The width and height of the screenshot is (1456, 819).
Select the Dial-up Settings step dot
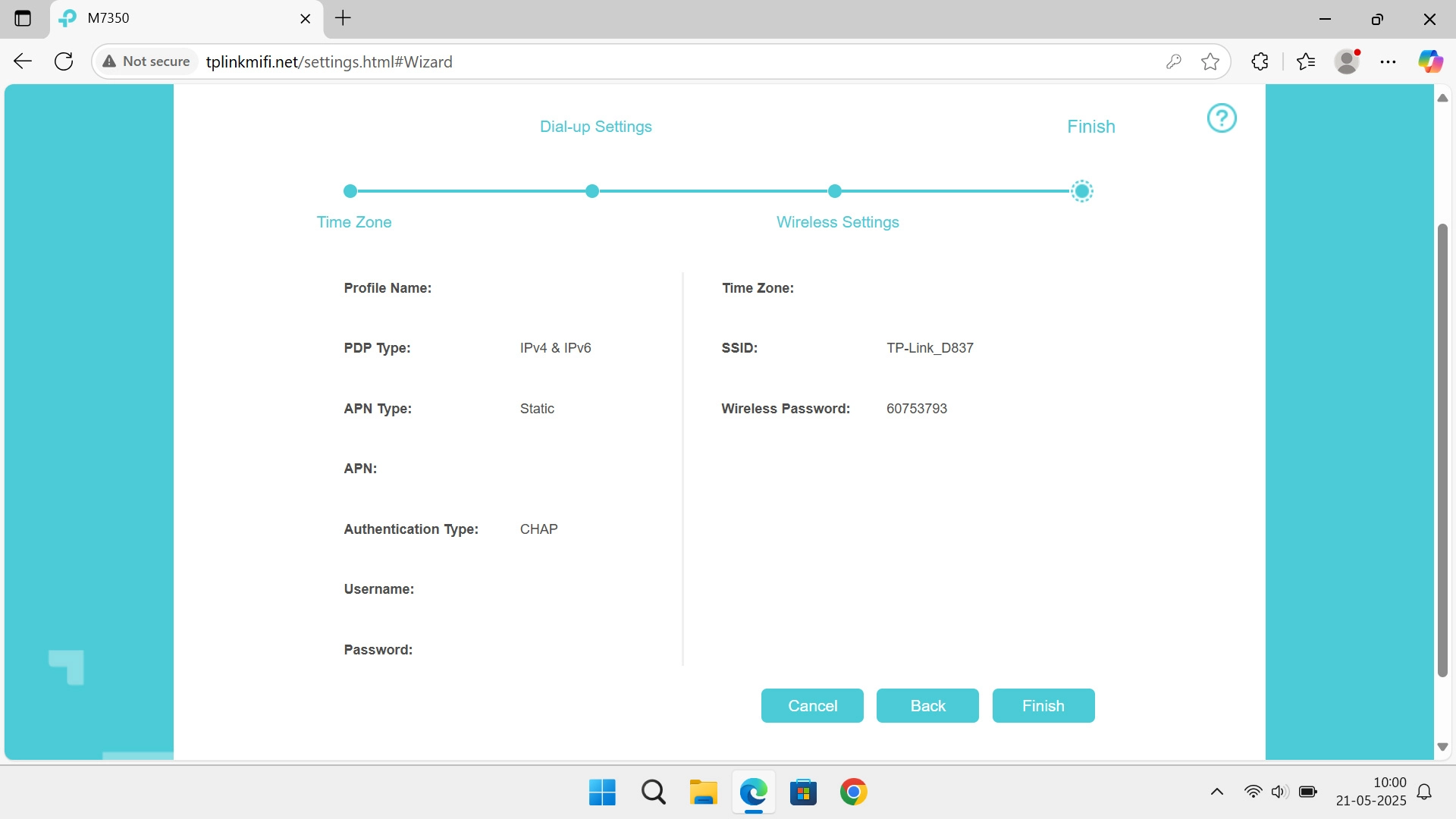pyautogui.click(x=592, y=191)
